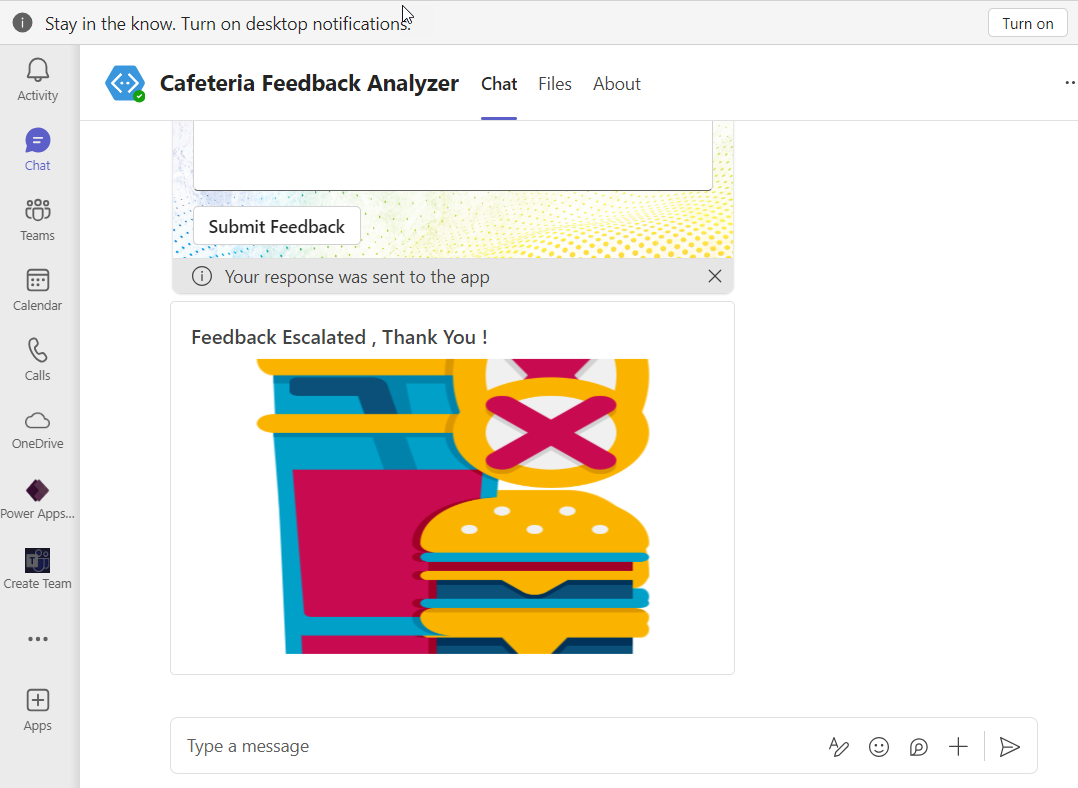The image size is (1078, 788).
Task: Open the Create Team app
Action: pos(38,569)
